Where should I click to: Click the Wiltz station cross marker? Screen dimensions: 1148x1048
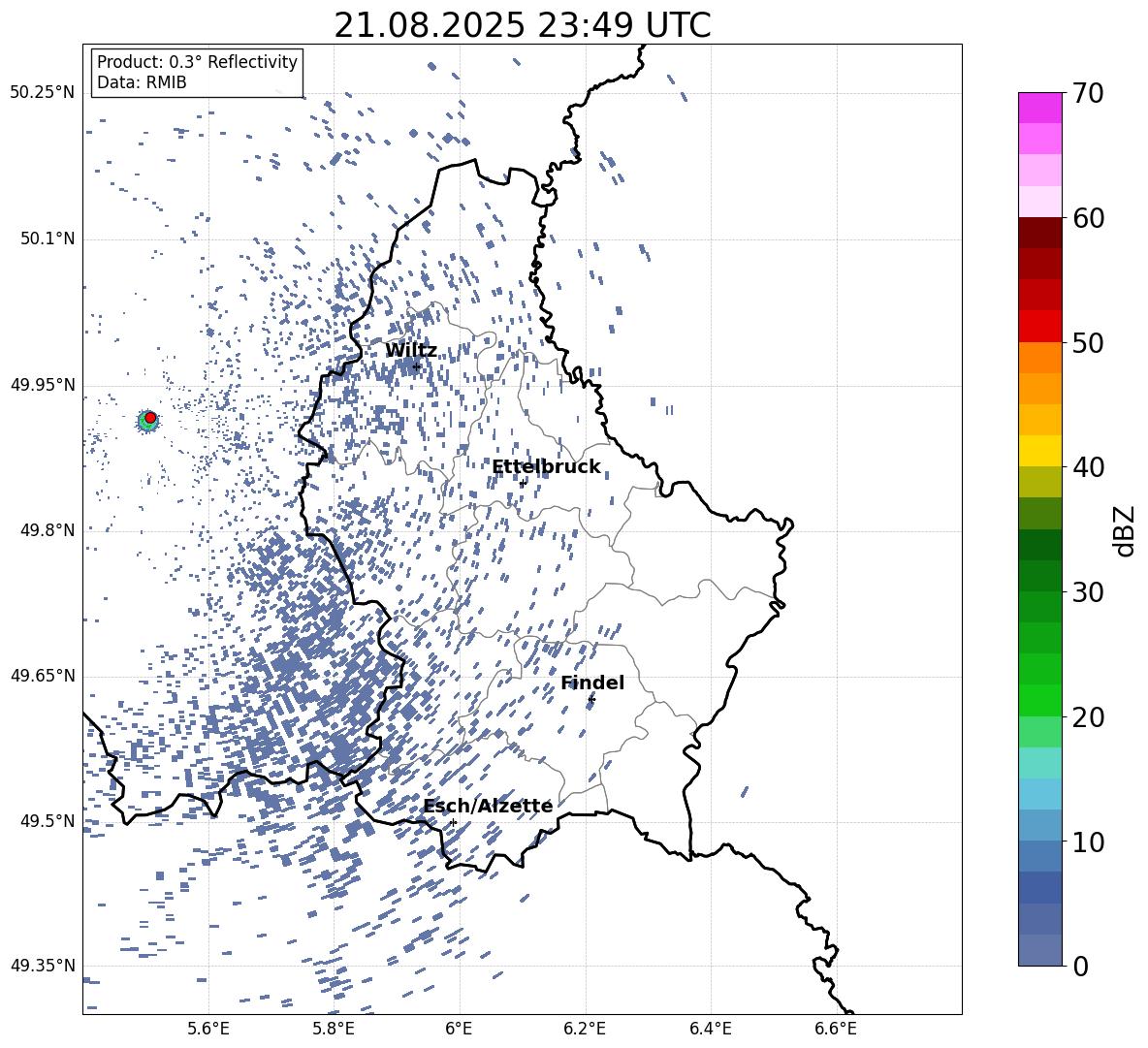coord(417,365)
